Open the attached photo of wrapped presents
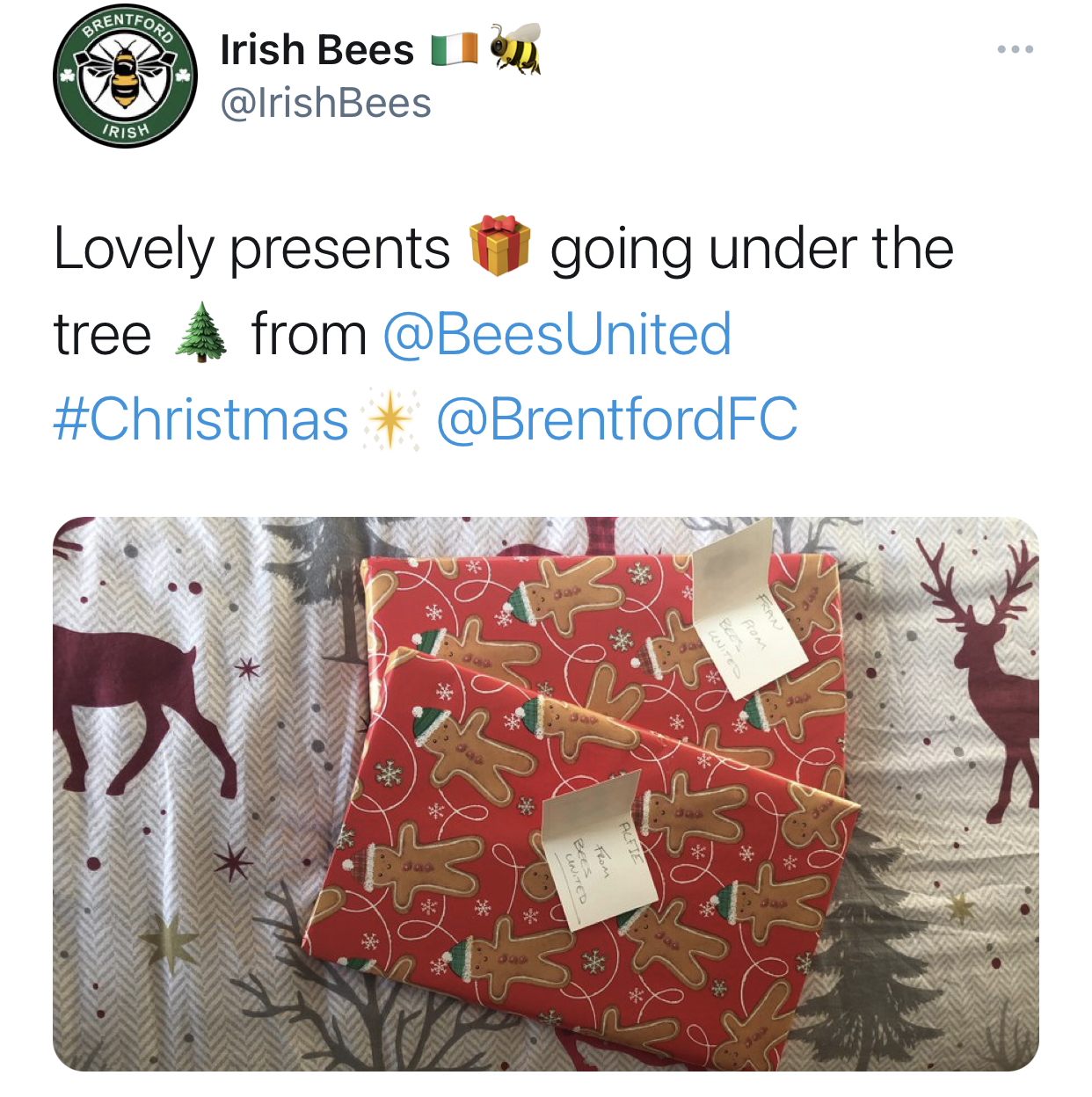Image resolution: width=1092 pixels, height=1097 pixels. click(x=546, y=794)
